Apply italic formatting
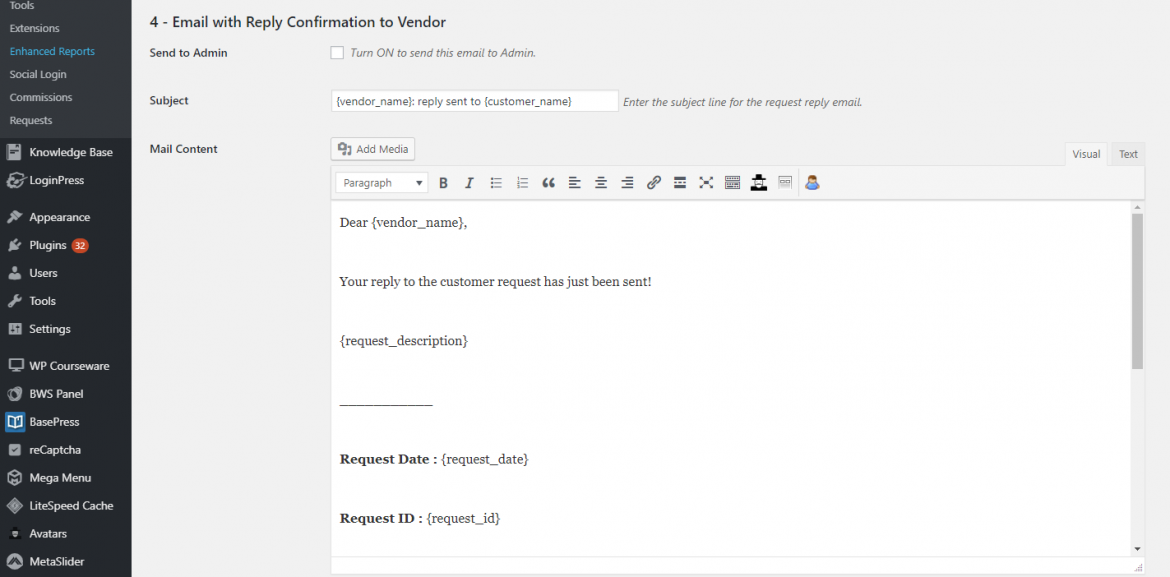This screenshot has width=1170, height=577. click(469, 182)
